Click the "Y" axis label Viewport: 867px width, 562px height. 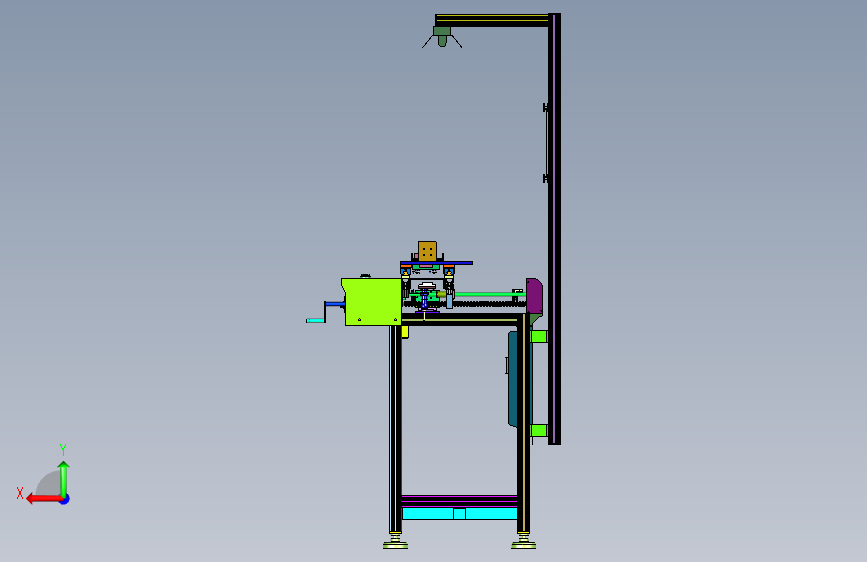point(63,449)
